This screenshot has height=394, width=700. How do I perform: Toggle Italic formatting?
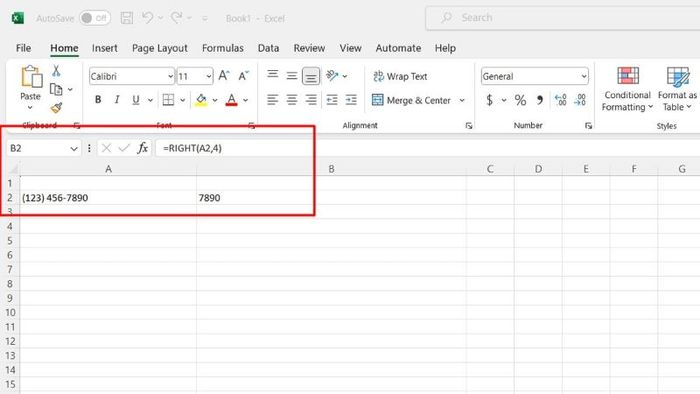click(117, 100)
